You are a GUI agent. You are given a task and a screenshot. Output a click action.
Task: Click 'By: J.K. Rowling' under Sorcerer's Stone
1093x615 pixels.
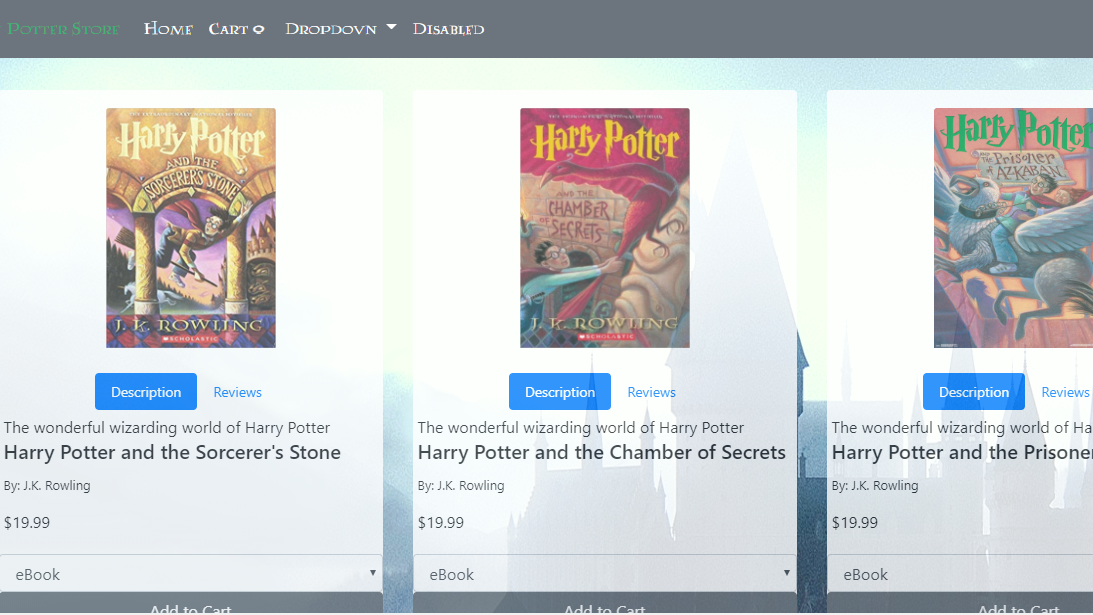click(47, 485)
